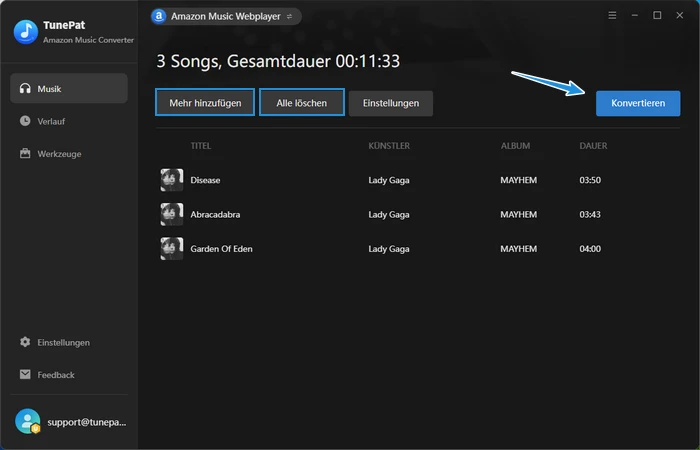Click MAYHEM album in Disease row
The width and height of the screenshot is (700, 450).
(x=519, y=180)
